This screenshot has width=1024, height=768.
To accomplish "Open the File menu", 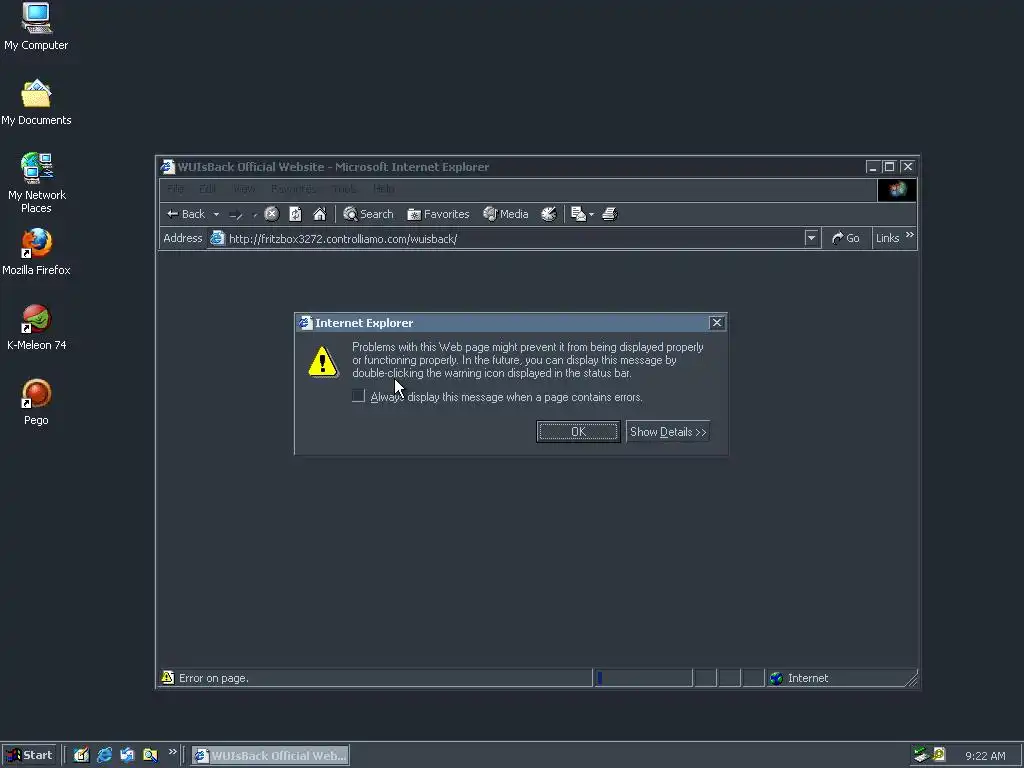I will point(175,189).
